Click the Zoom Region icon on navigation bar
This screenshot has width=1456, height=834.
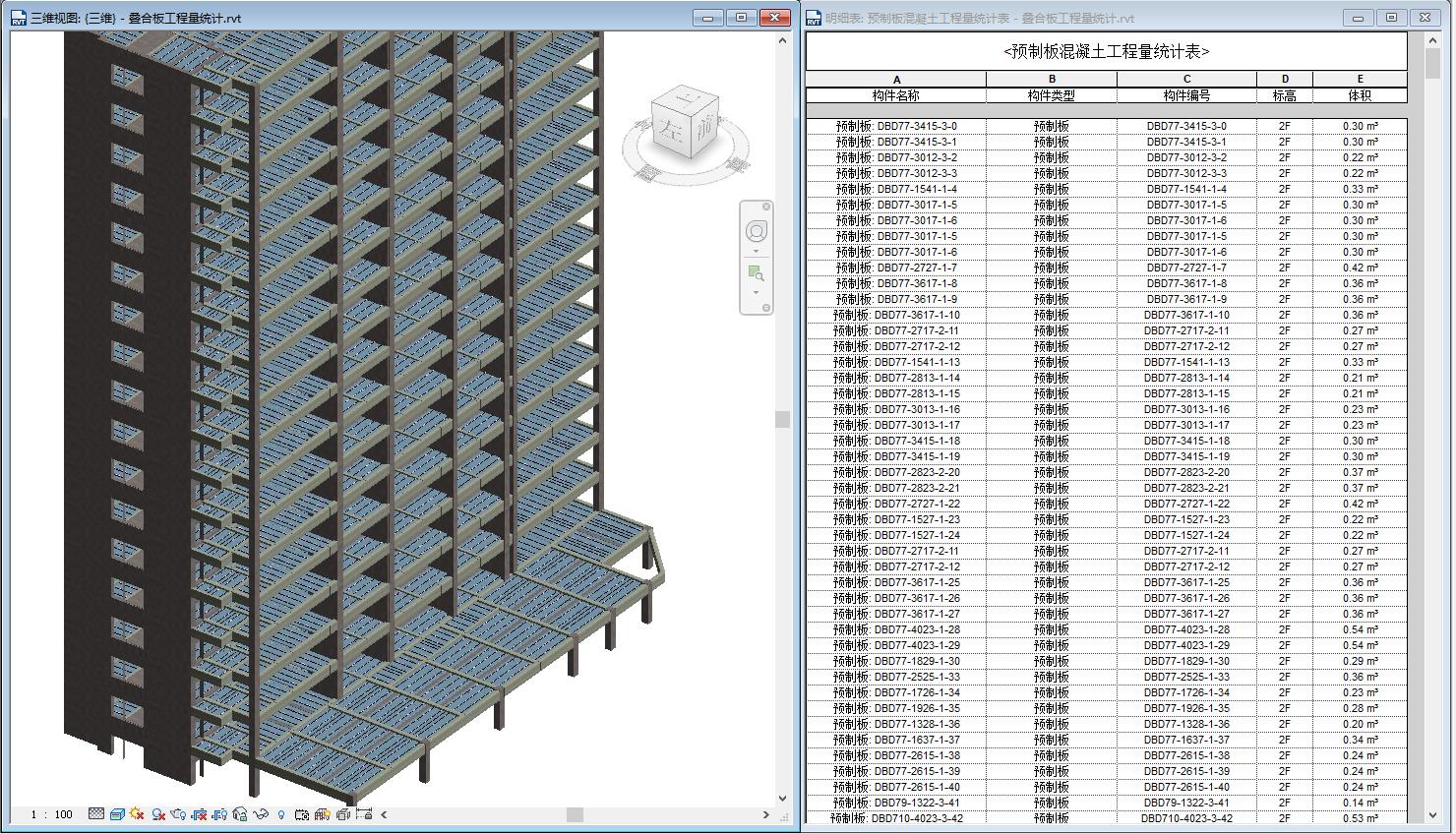click(756, 272)
